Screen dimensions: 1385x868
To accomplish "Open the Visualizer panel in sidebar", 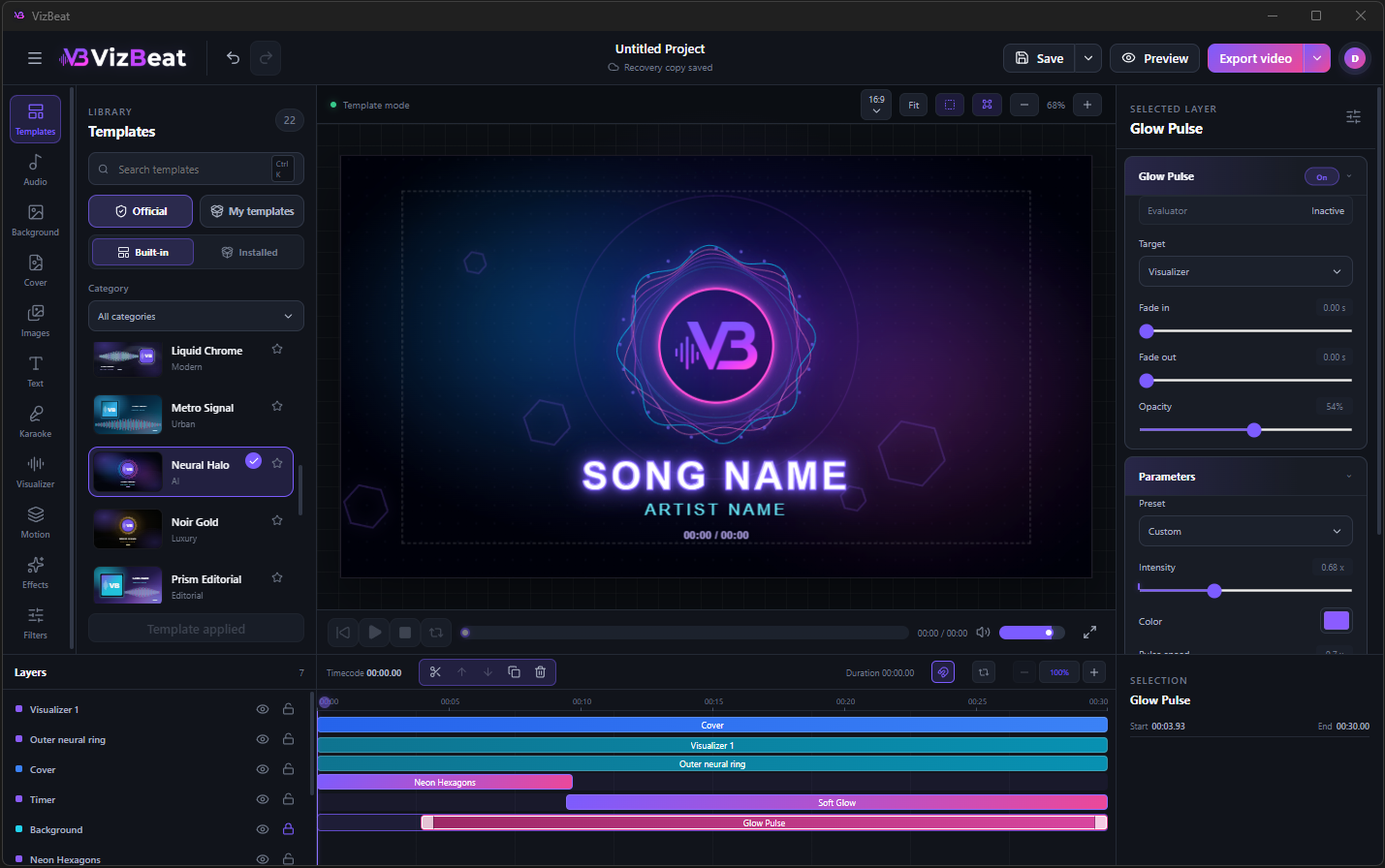I will [35, 472].
